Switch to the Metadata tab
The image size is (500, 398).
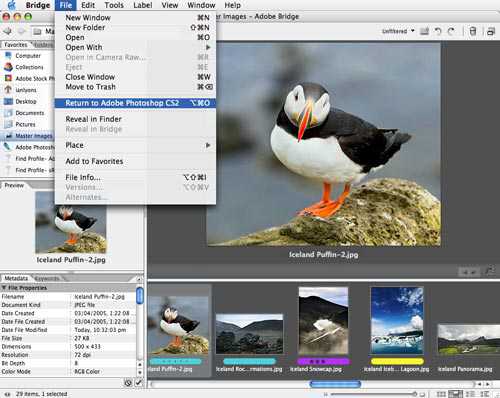click(x=16, y=278)
